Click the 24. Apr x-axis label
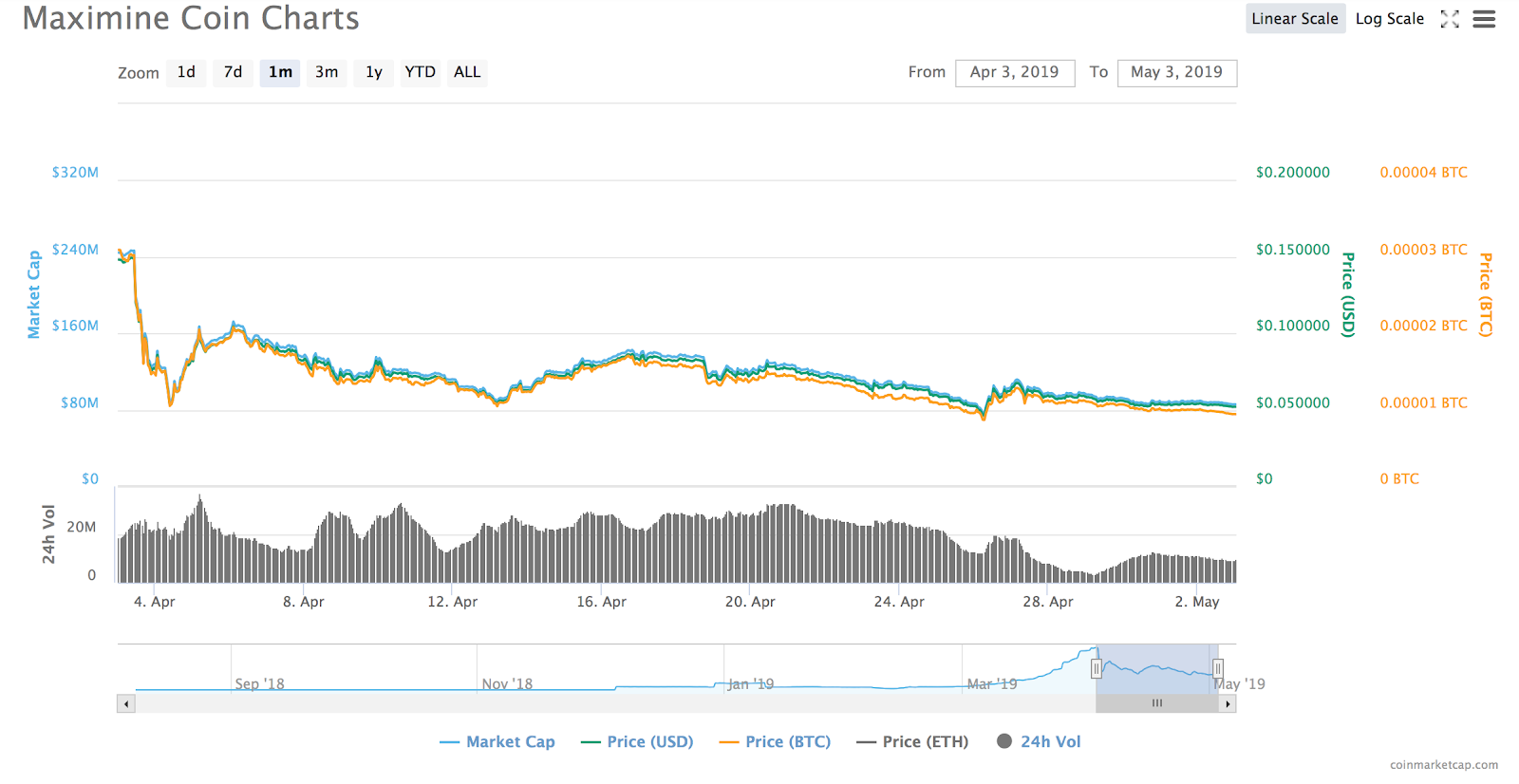Viewport: 1519px width, 784px height. (x=899, y=602)
